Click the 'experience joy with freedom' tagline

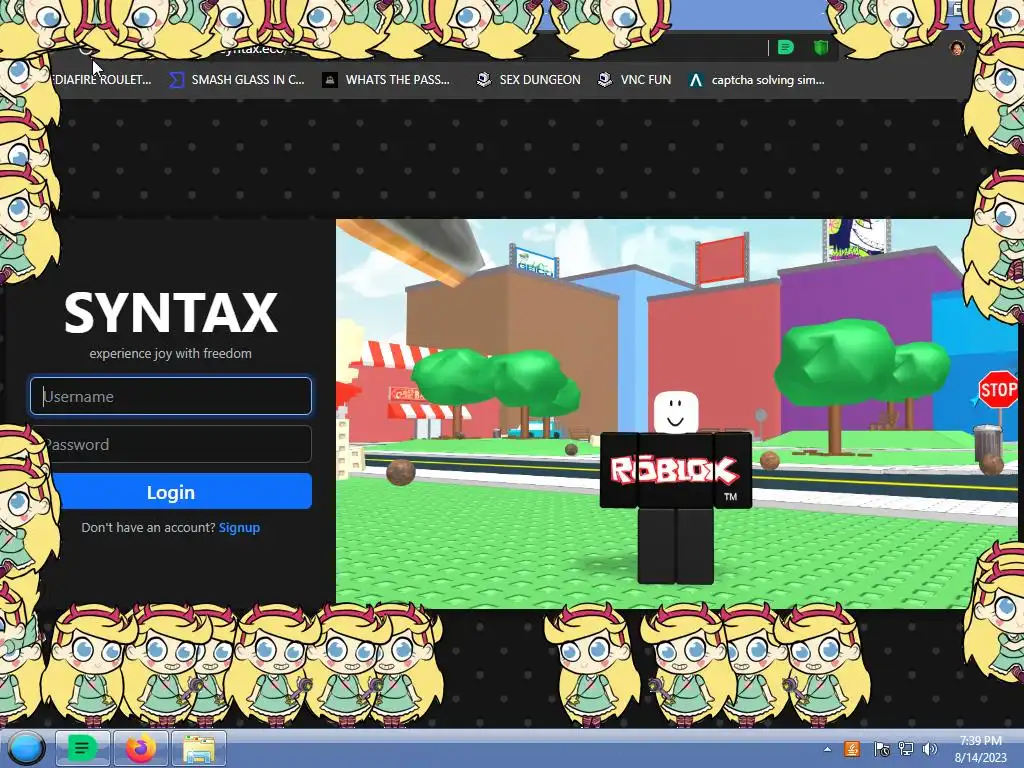point(170,353)
